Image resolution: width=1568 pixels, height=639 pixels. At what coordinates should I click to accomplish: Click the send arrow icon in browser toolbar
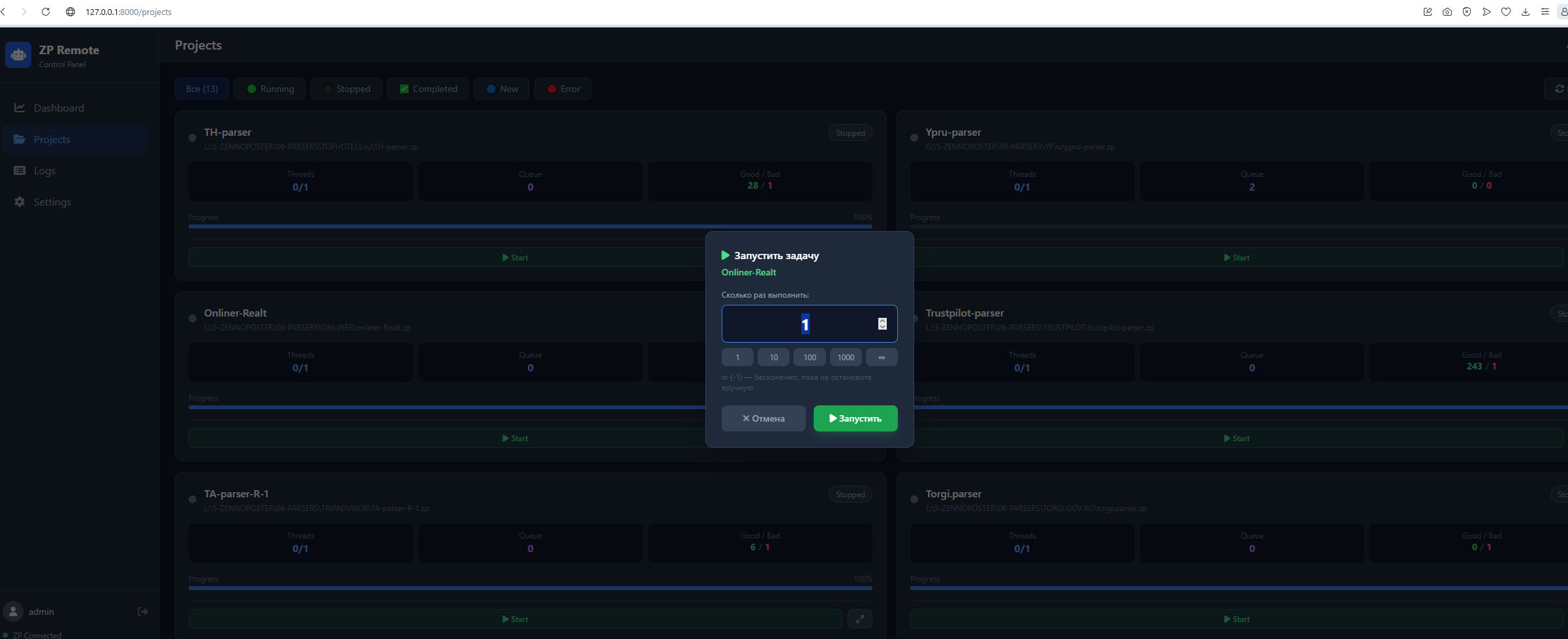pyautogui.click(x=1486, y=12)
